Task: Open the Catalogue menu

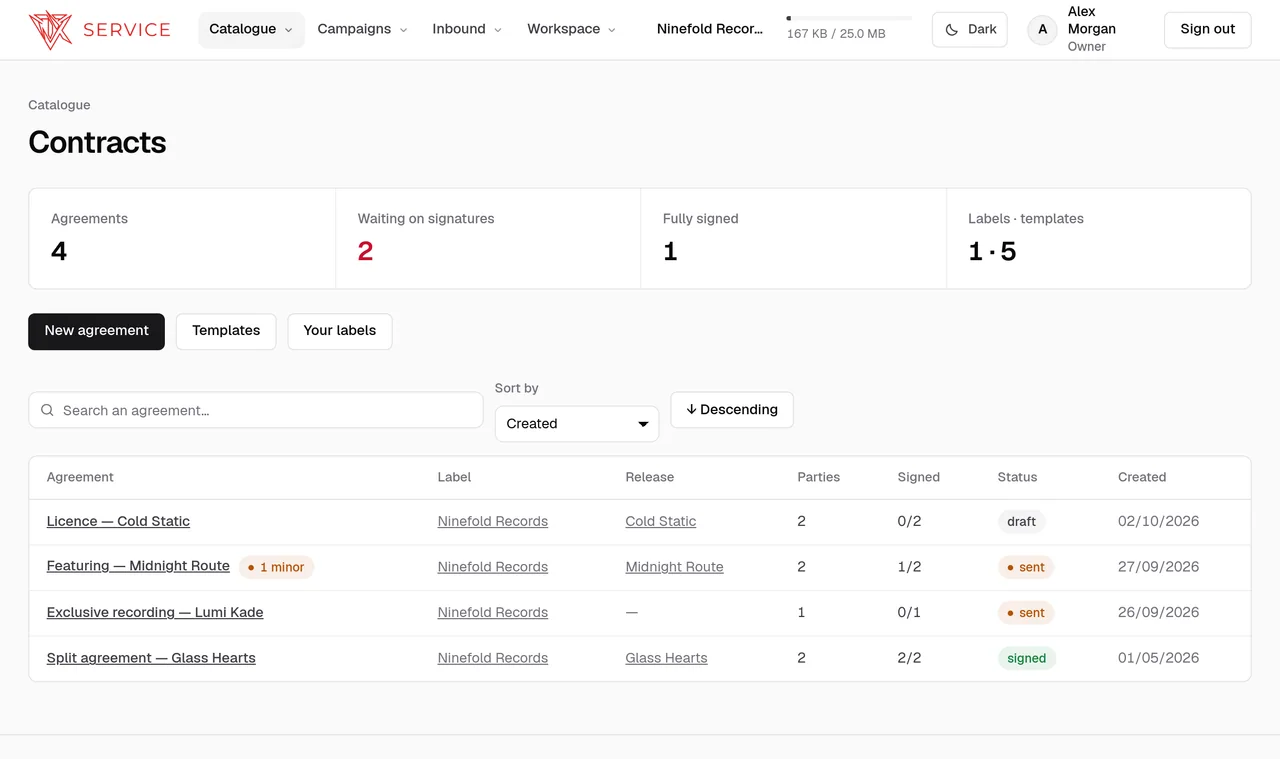Action: tap(251, 30)
